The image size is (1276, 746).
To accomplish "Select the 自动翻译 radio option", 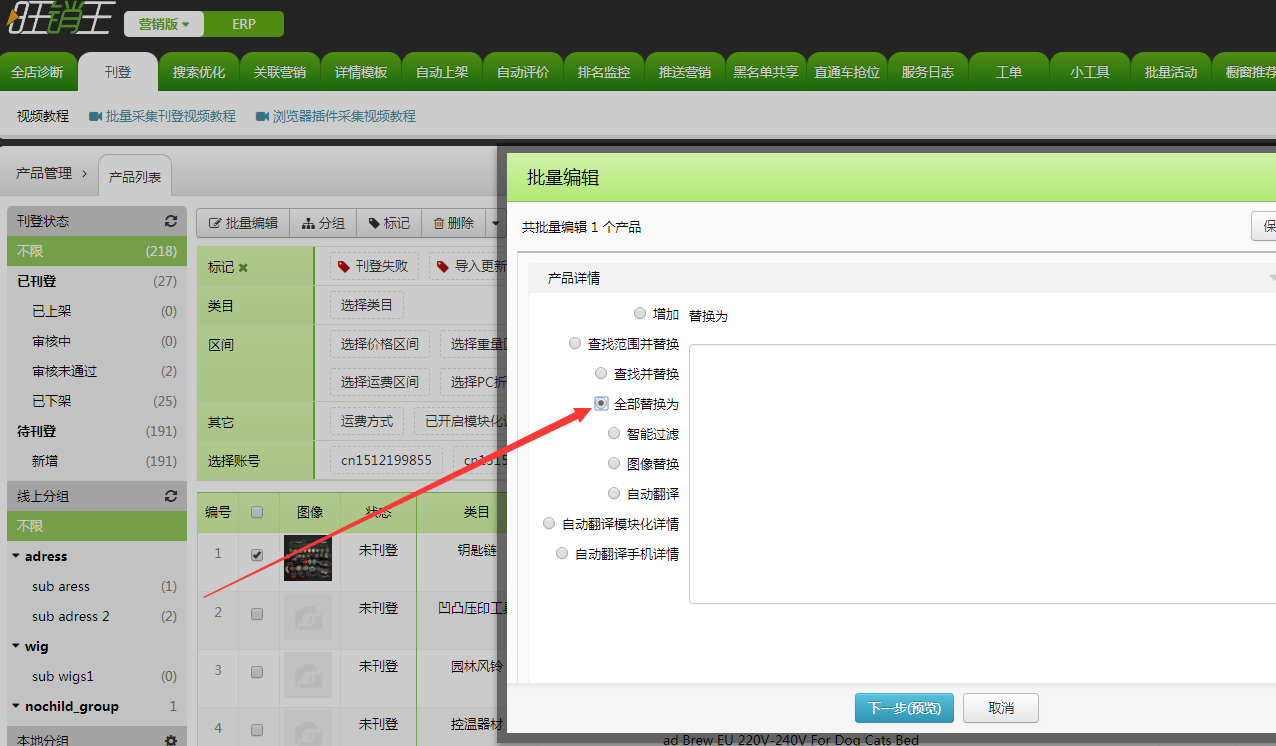I will pos(614,493).
